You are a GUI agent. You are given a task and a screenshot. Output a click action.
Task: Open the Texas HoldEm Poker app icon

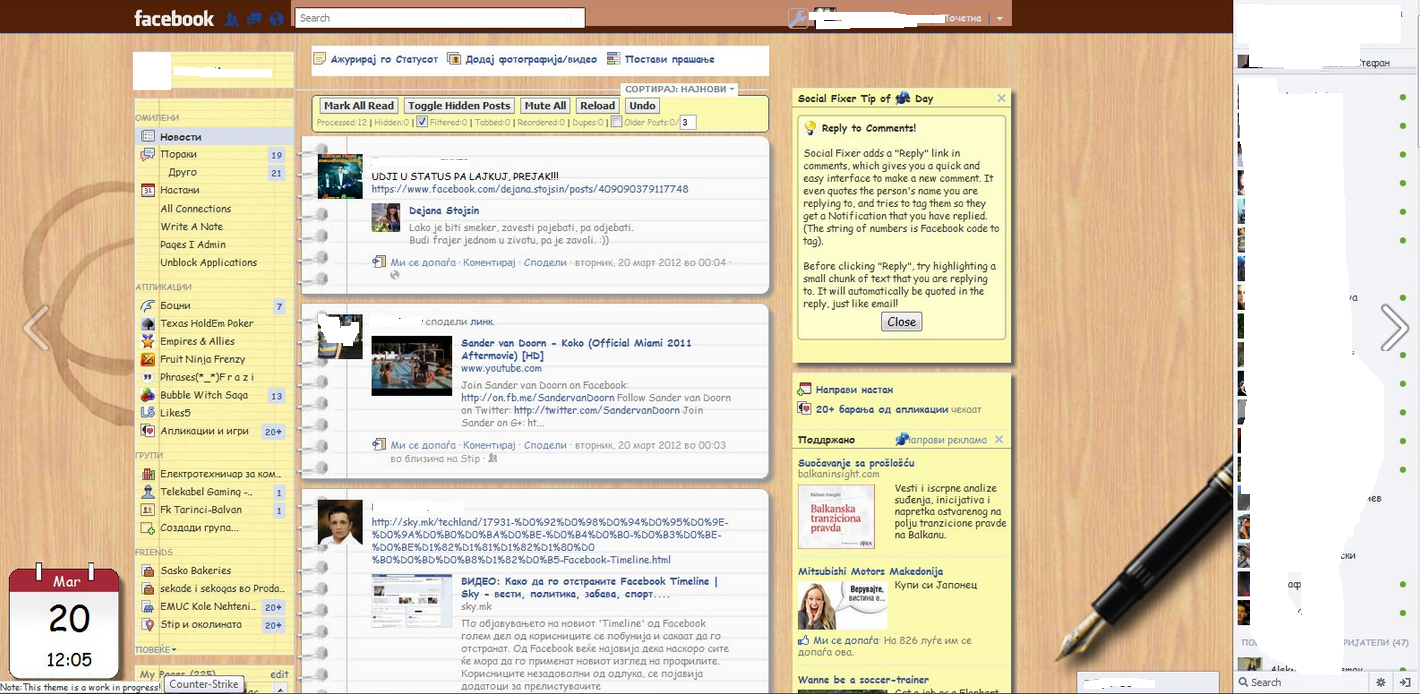[148, 323]
